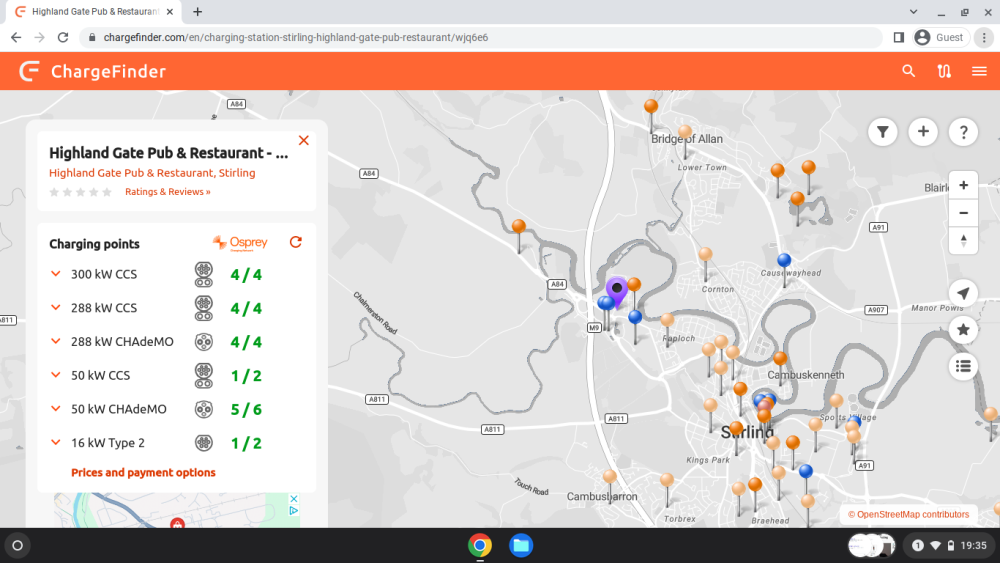Expand the 16 kW Type 2 row

pos(55,442)
